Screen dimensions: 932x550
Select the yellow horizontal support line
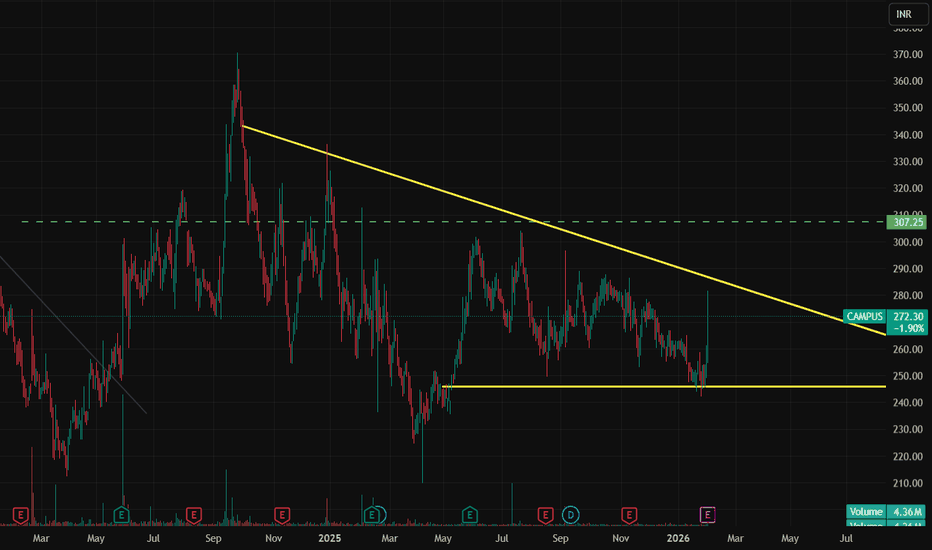[x=664, y=387]
